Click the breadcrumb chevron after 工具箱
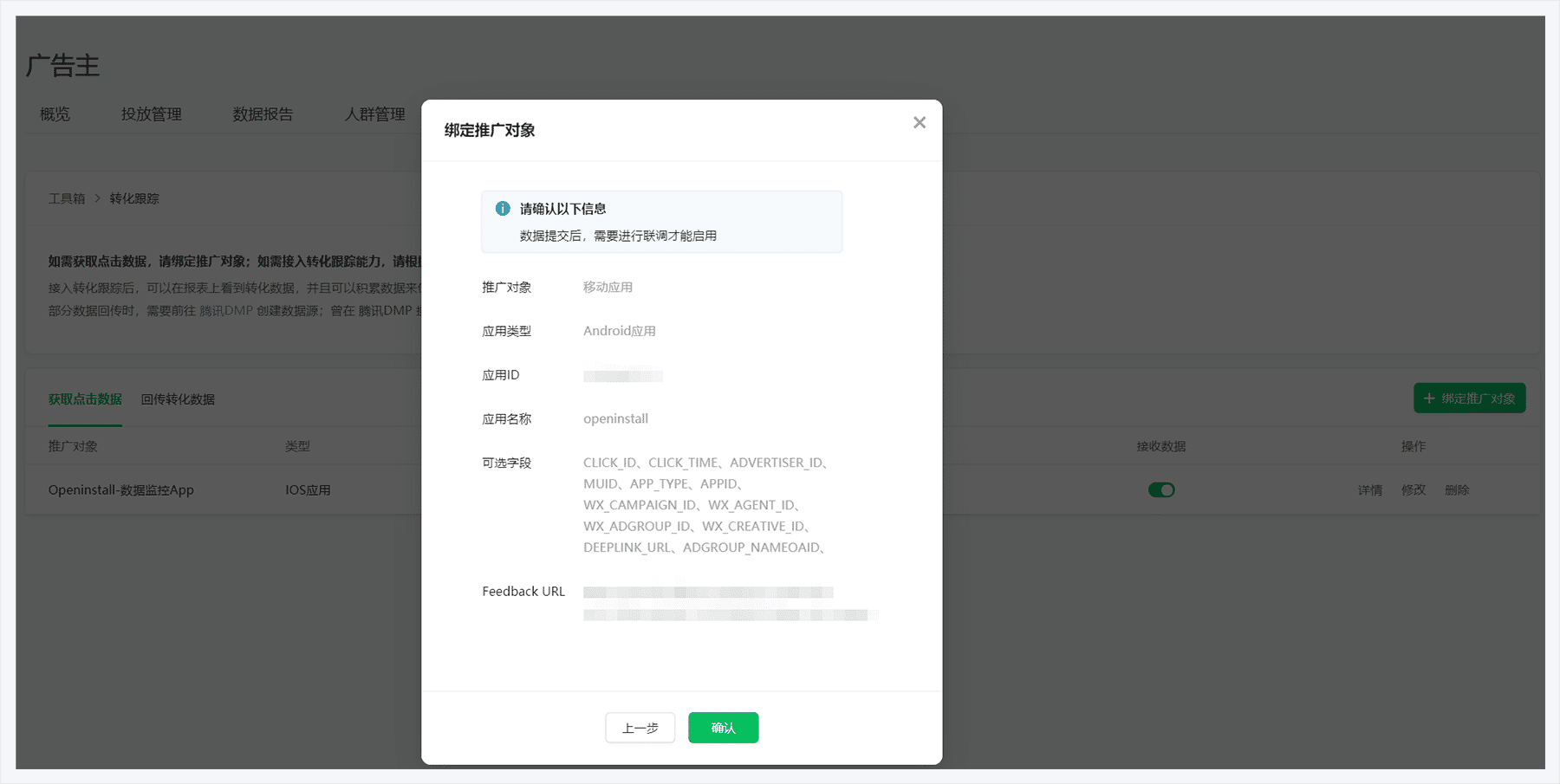This screenshot has width=1560, height=784. click(97, 198)
